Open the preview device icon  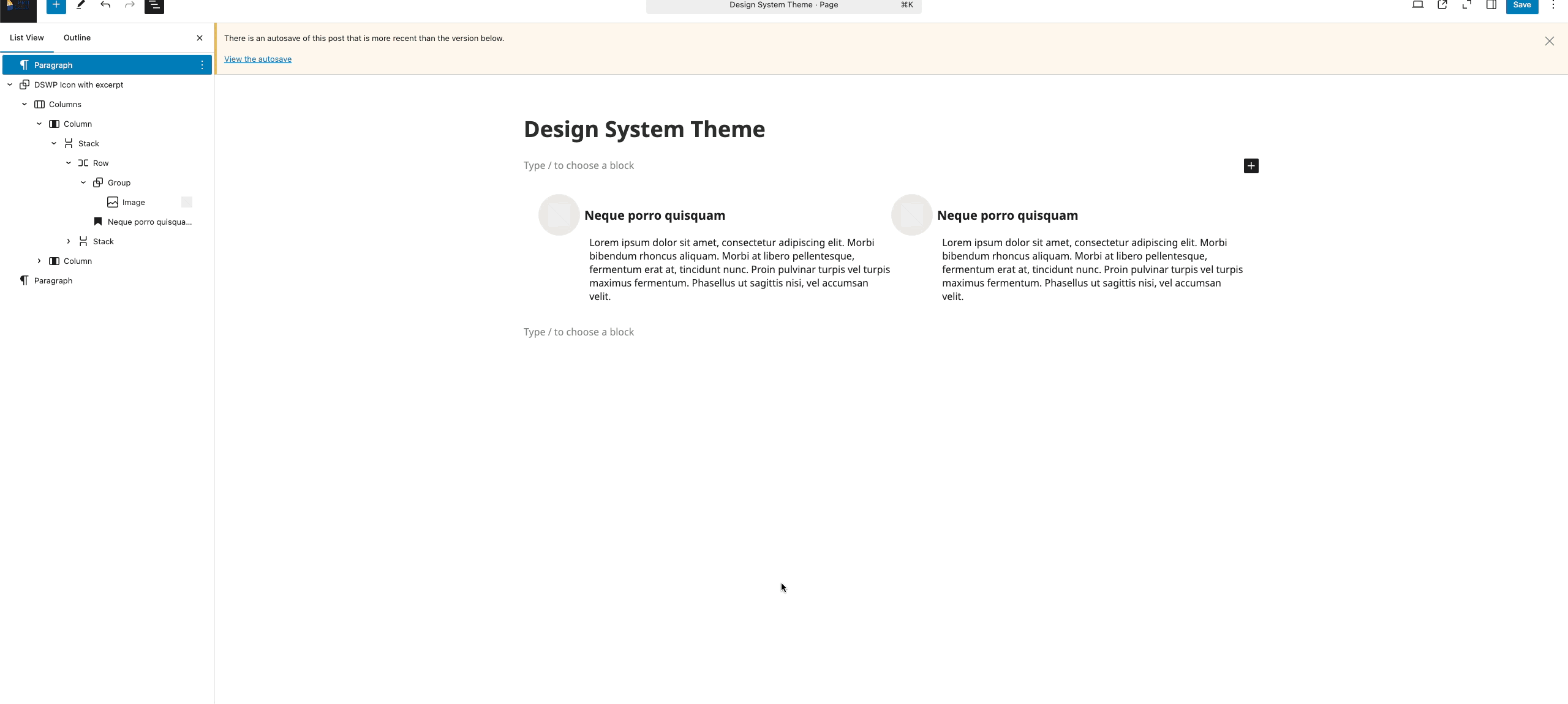(x=1417, y=5)
